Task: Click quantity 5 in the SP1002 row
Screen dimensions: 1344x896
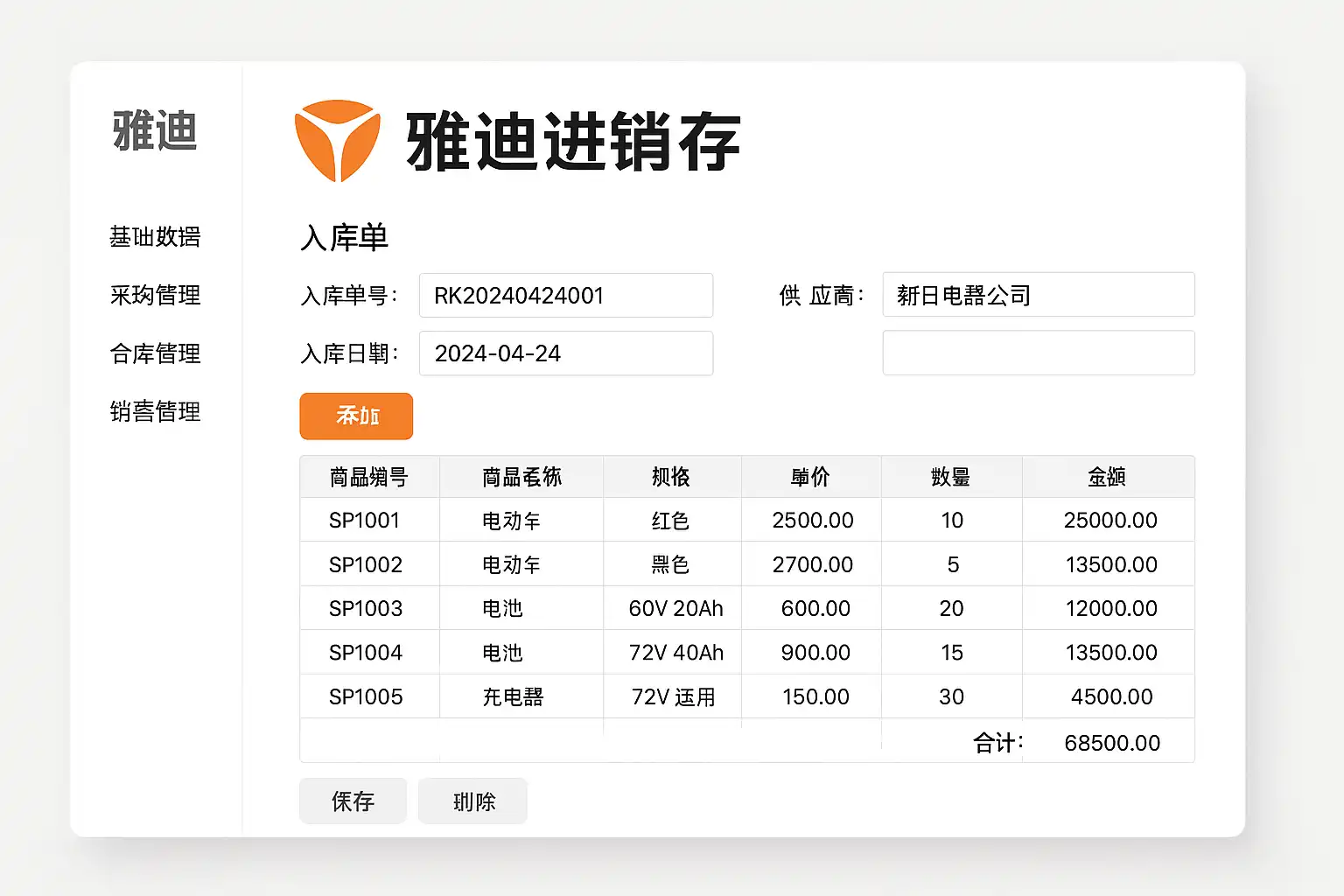Action: (x=953, y=564)
